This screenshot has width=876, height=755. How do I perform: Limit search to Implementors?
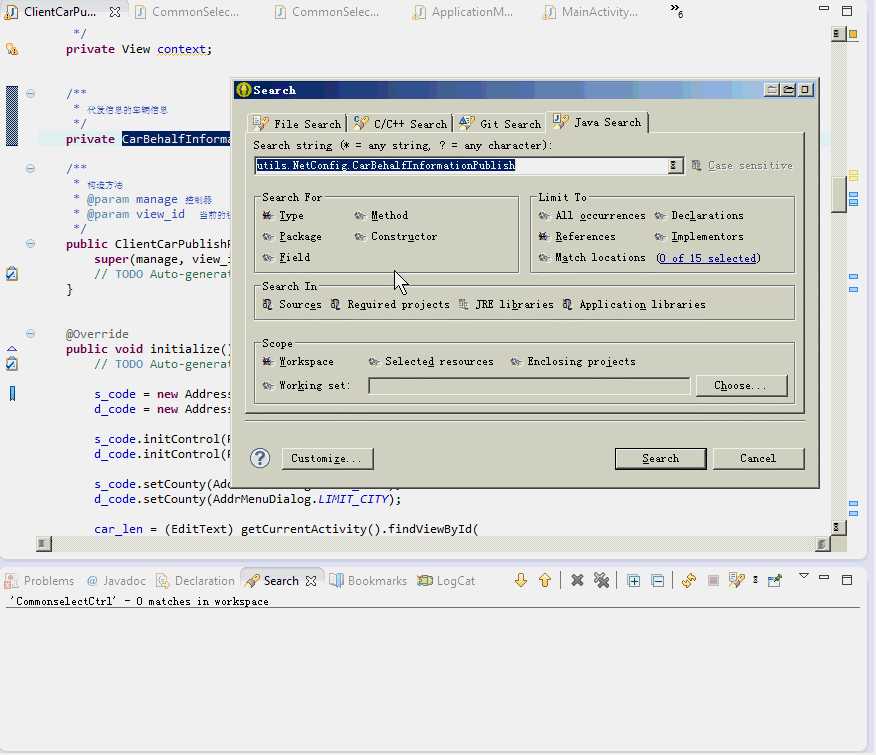coord(699,236)
